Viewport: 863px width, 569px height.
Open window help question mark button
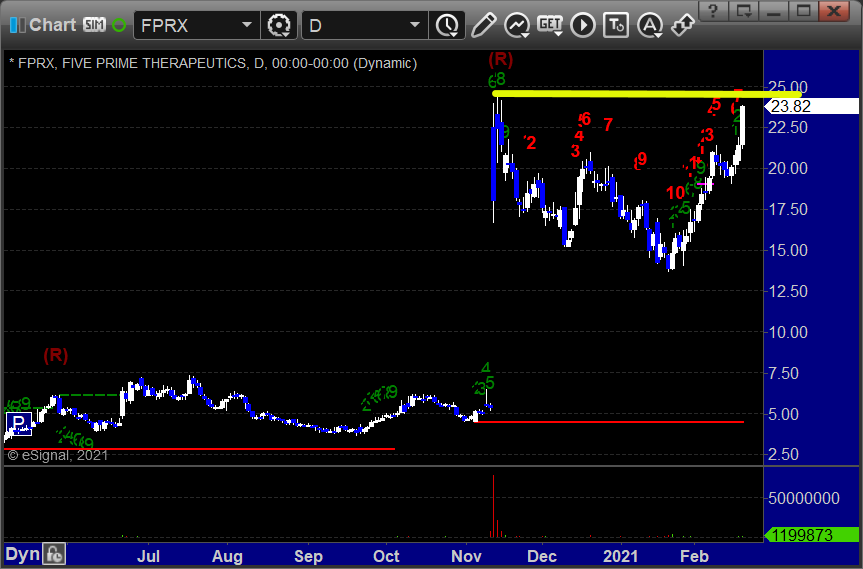(x=713, y=10)
